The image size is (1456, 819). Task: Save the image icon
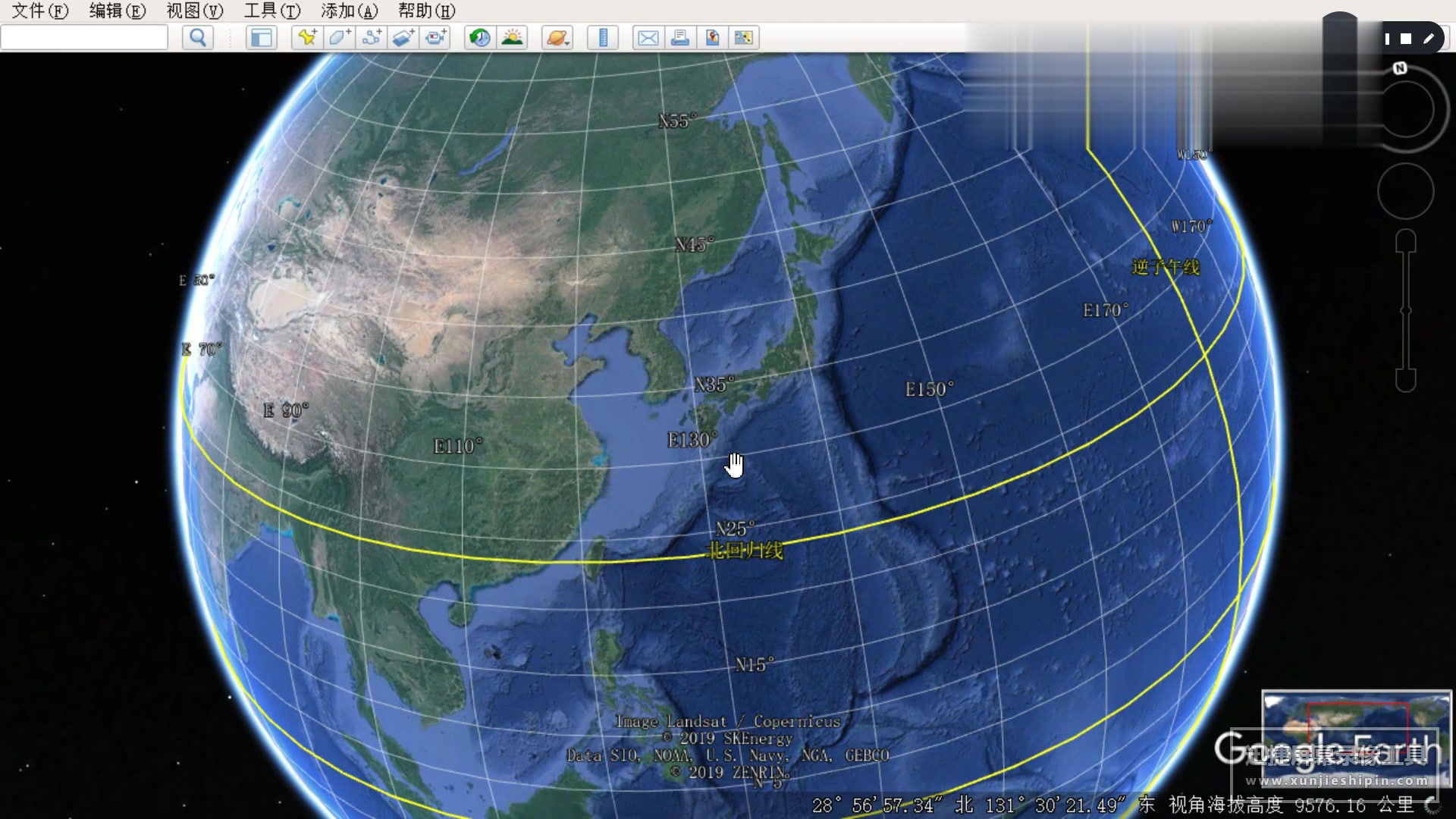click(712, 37)
